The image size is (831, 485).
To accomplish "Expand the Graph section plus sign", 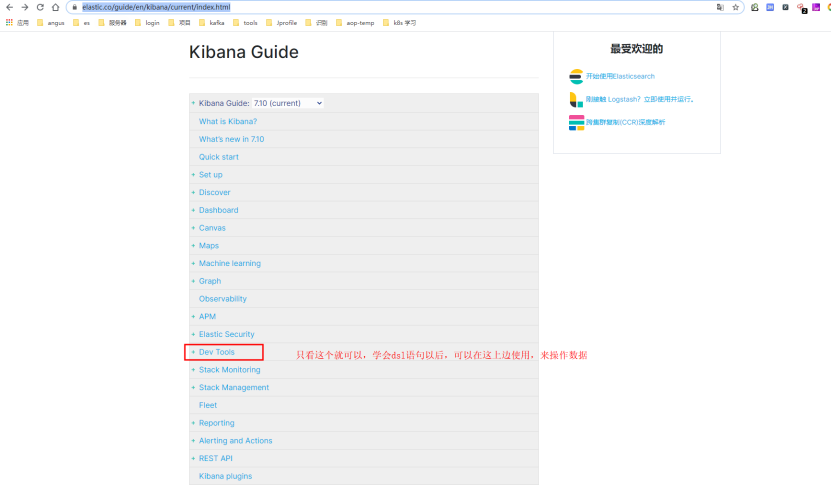I will tap(193, 281).
